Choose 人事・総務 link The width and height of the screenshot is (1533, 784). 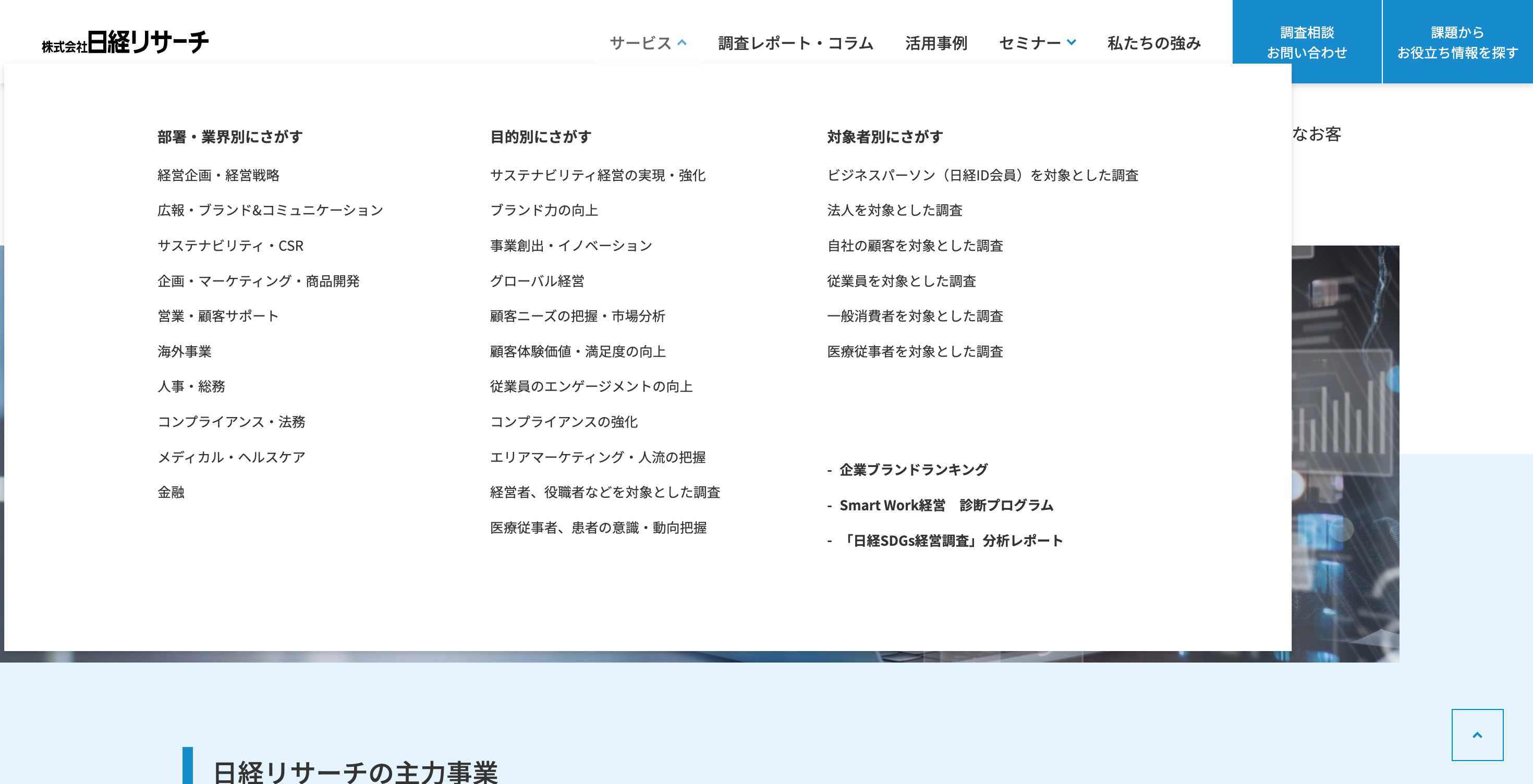(191, 387)
